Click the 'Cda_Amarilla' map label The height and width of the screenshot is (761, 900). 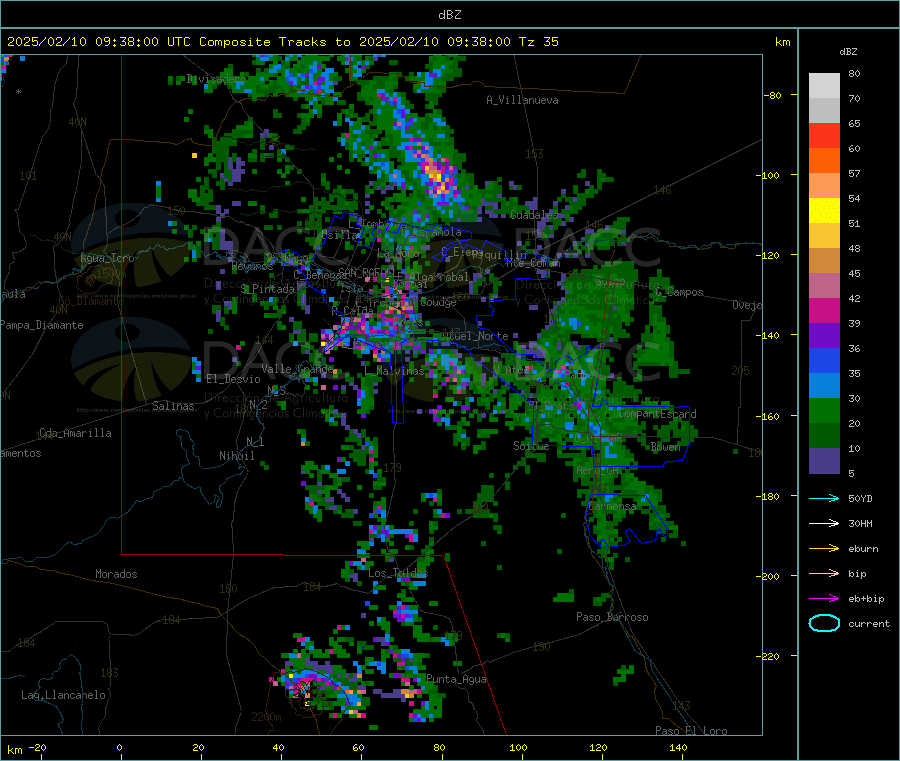(x=75, y=433)
